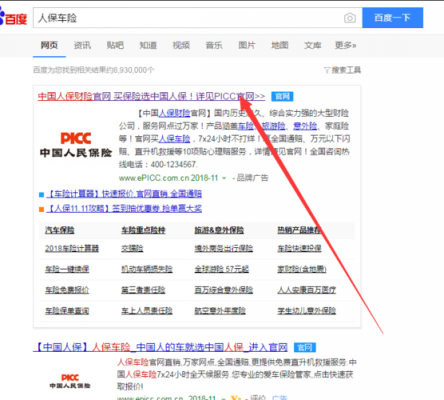Click the 官网 badge on second result
This screenshot has width=444, height=400.
tap(305, 348)
